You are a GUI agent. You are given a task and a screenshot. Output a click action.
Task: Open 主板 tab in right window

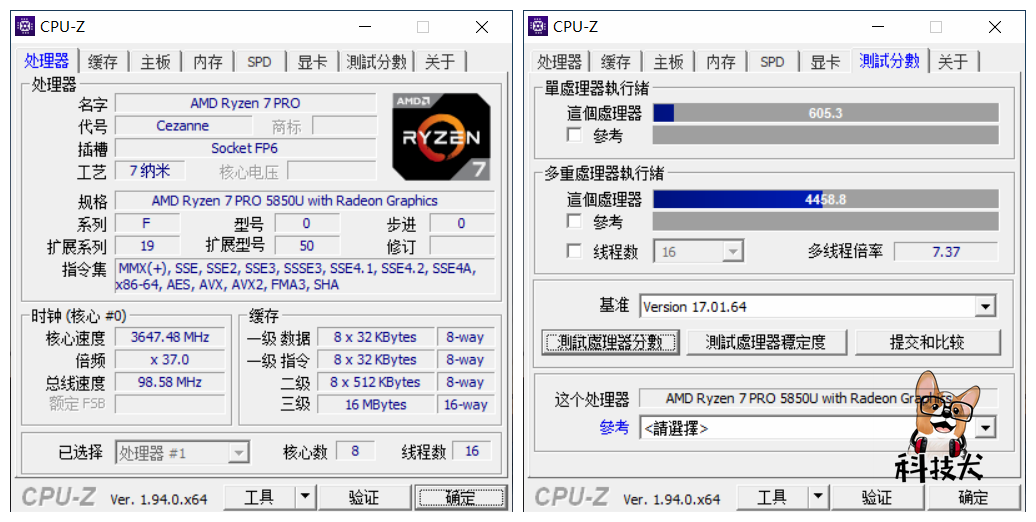668,62
